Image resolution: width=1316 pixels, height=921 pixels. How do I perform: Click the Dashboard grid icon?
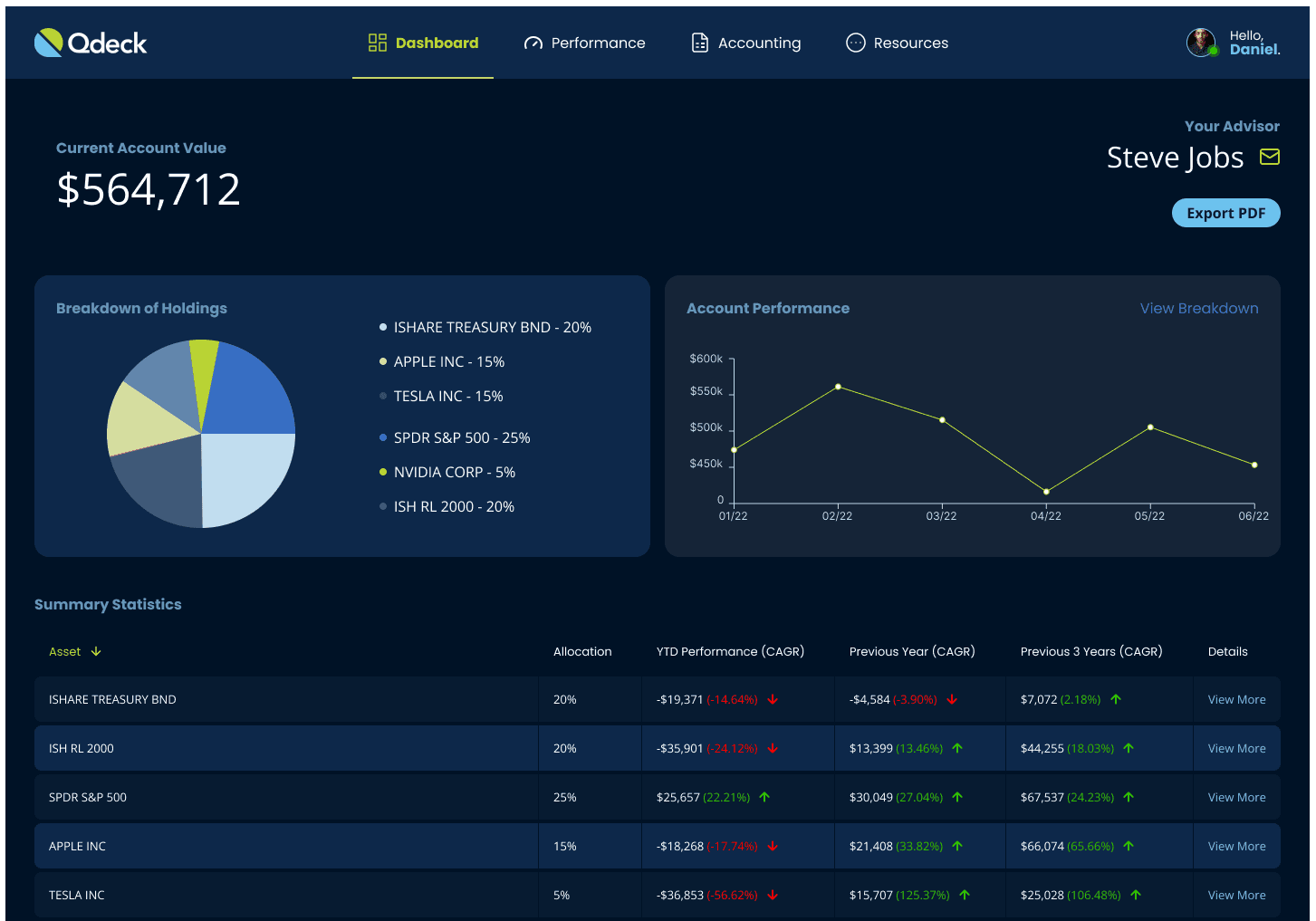378,43
